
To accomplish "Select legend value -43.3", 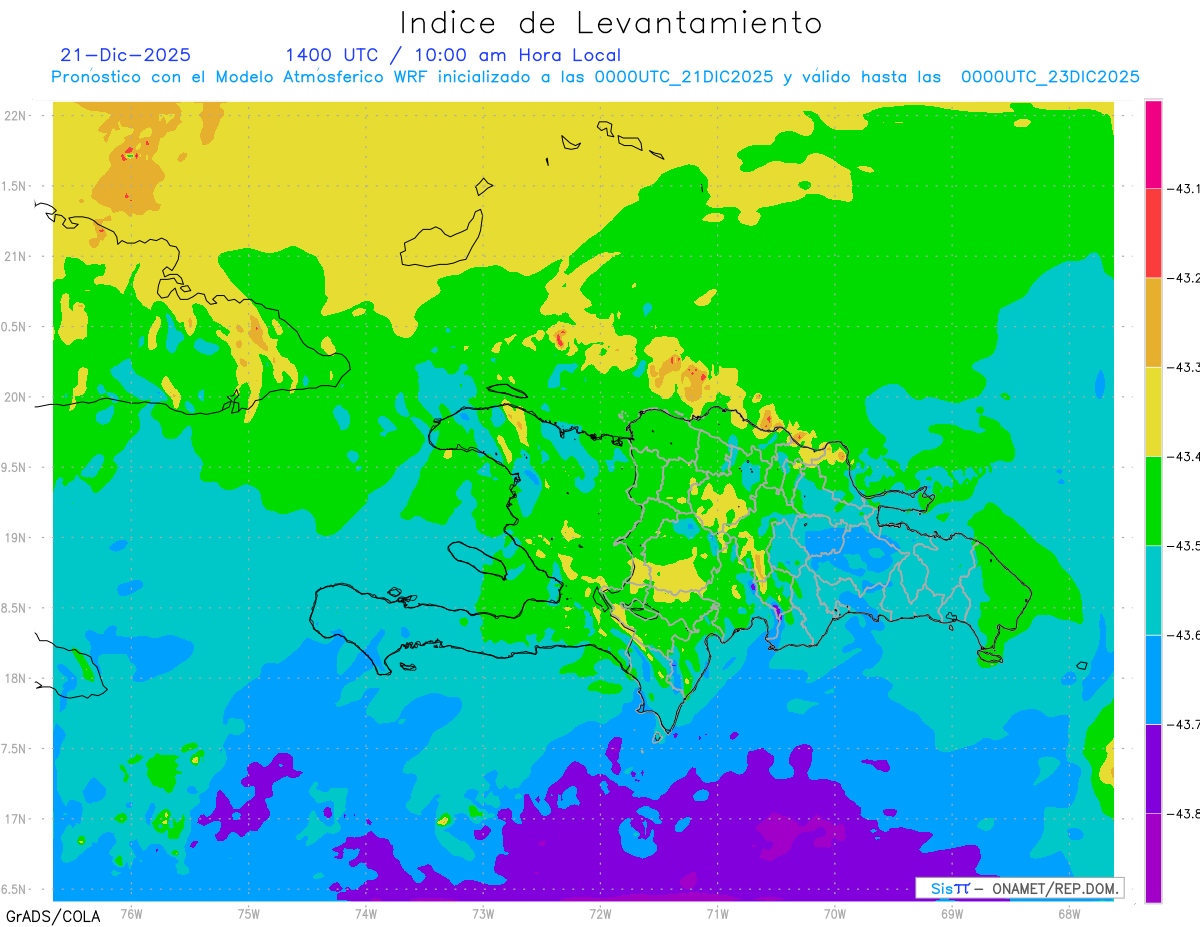I will click(1186, 367).
